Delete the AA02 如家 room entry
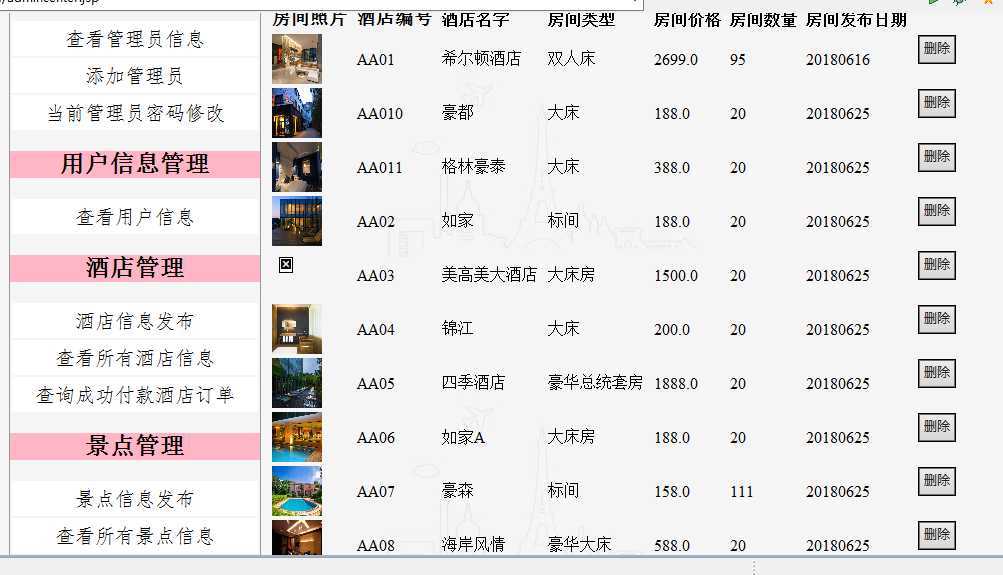Image resolution: width=1003 pixels, height=575 pixels. 936,211
